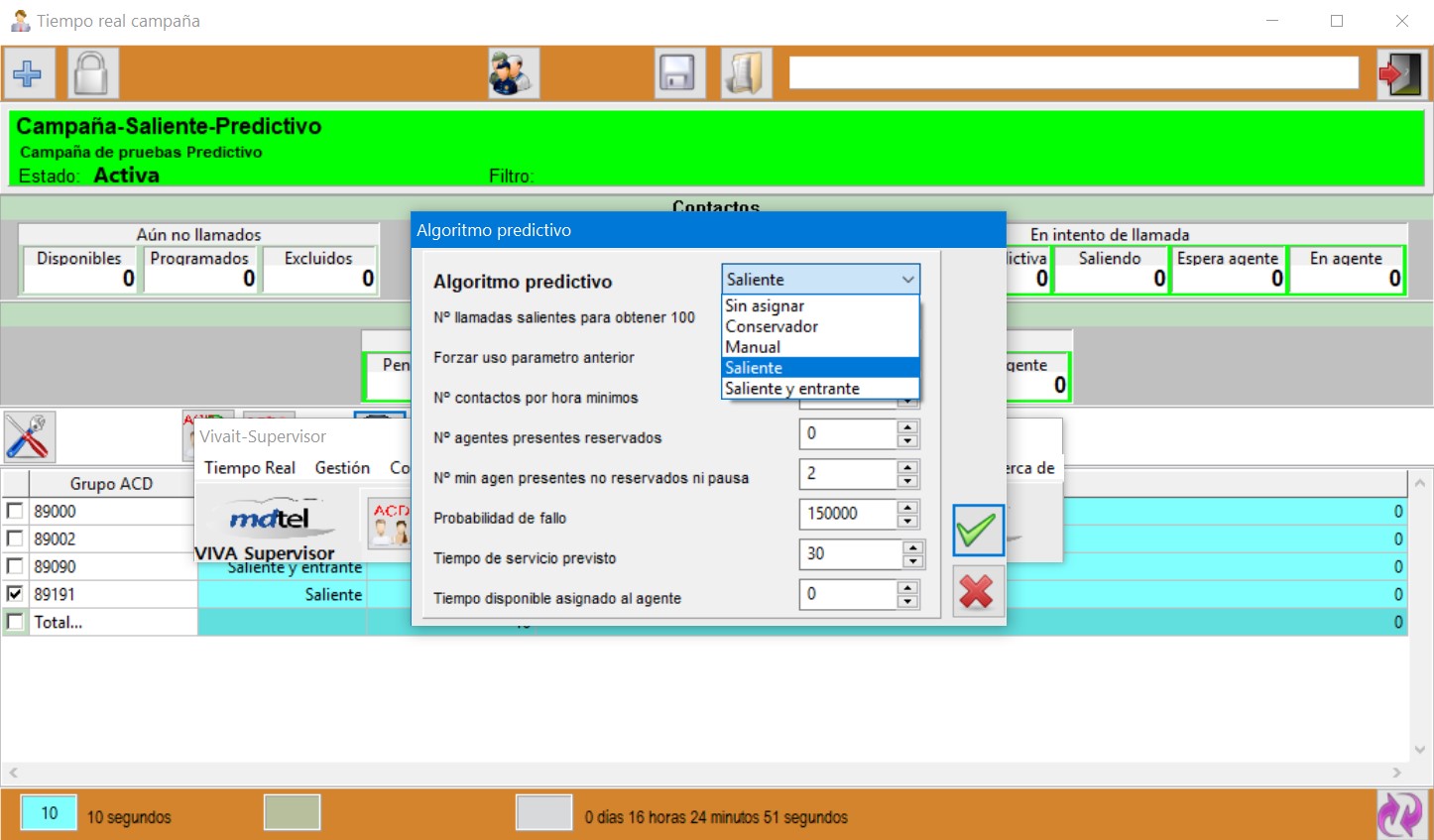Click the table's vertical scrollbar up arrow

pyautogui.click(x=1419, y=483)
